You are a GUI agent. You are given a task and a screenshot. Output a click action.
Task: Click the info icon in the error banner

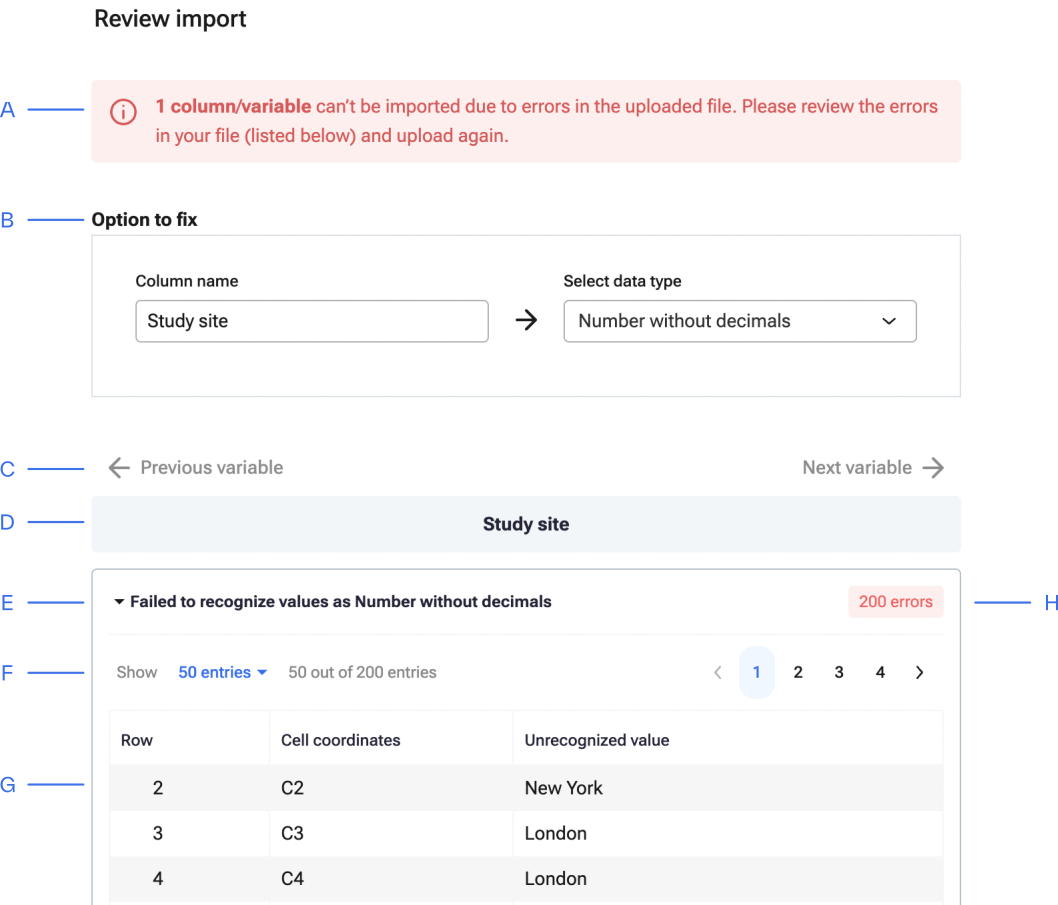tap(123, 112)
